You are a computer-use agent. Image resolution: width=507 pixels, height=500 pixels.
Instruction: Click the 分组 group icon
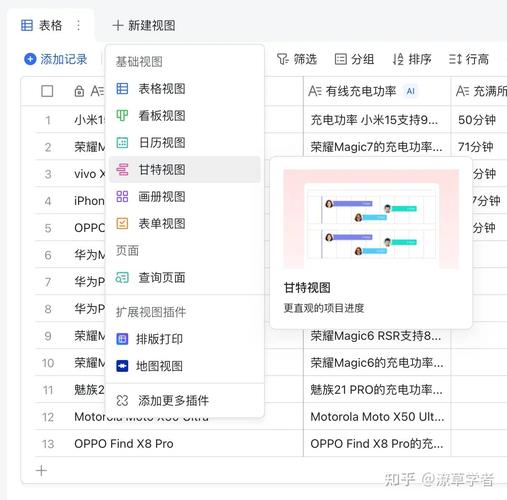click(341, 59)
